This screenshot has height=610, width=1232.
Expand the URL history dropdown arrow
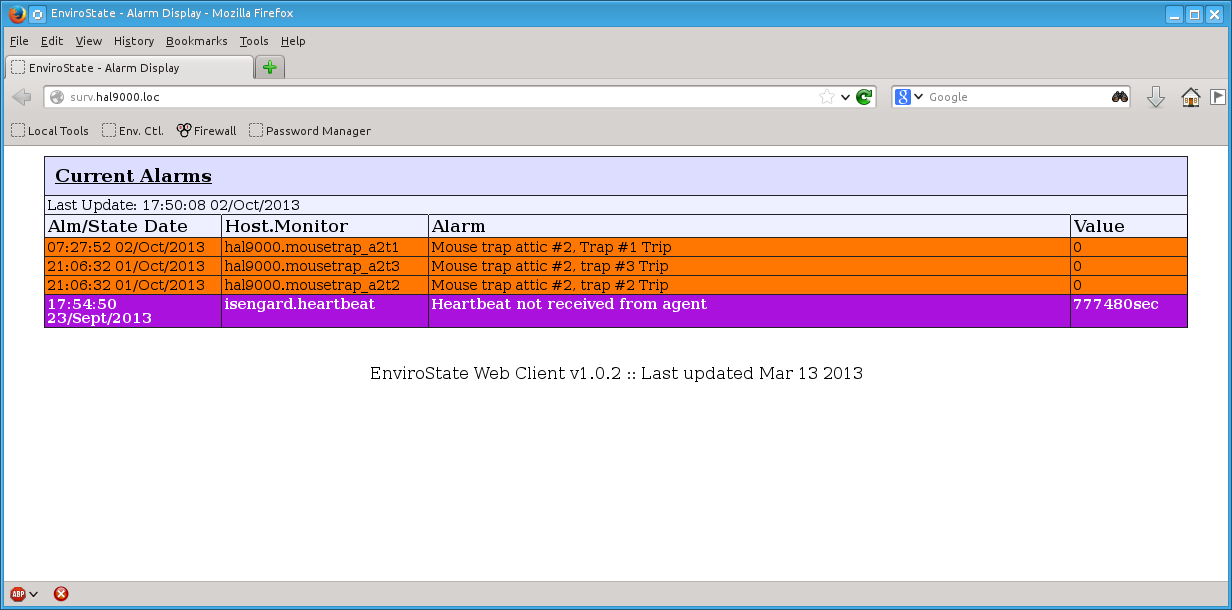(x=845, y=97)
